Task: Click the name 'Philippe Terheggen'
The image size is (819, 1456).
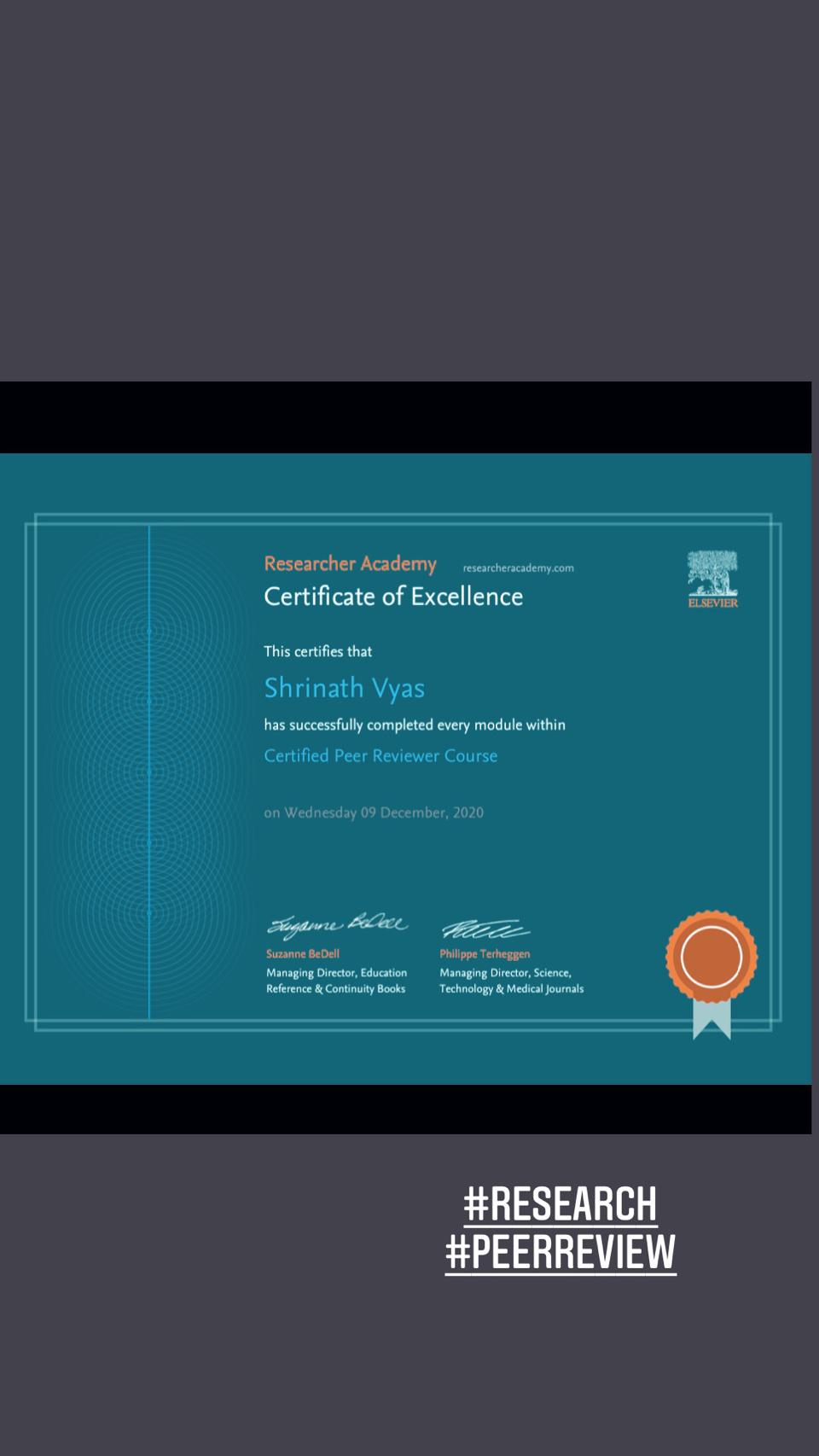Action: tap(485, 954)
